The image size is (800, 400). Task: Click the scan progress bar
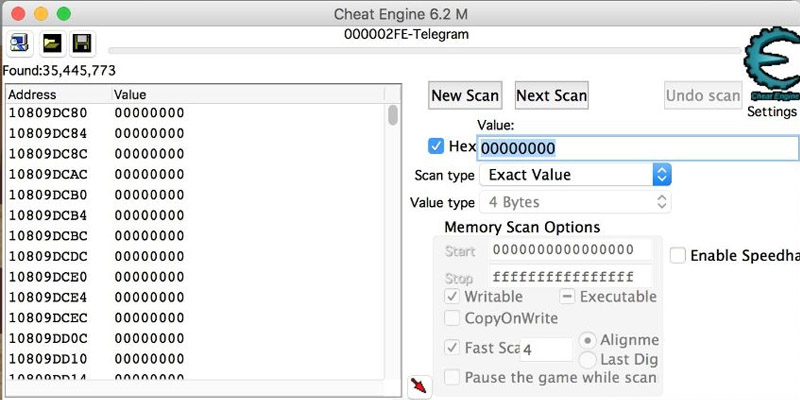pyautogui.click(x=420, y=50)
